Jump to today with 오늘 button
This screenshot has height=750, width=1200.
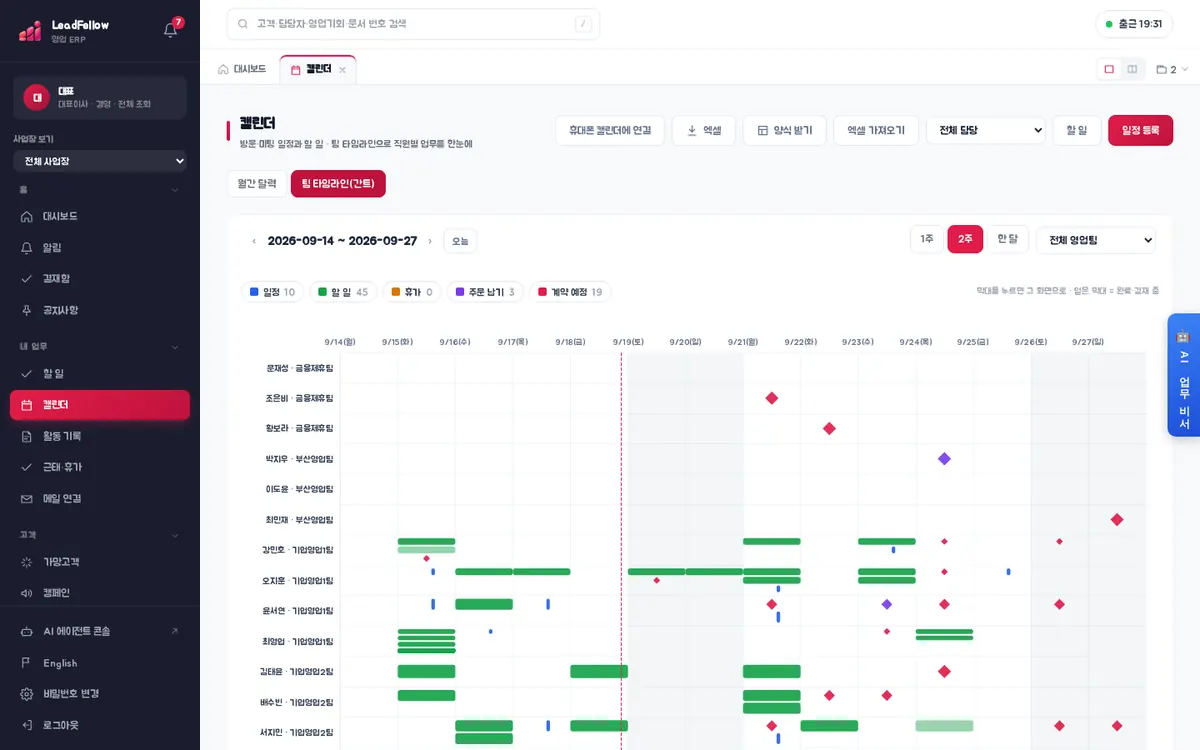pos(460,241)
